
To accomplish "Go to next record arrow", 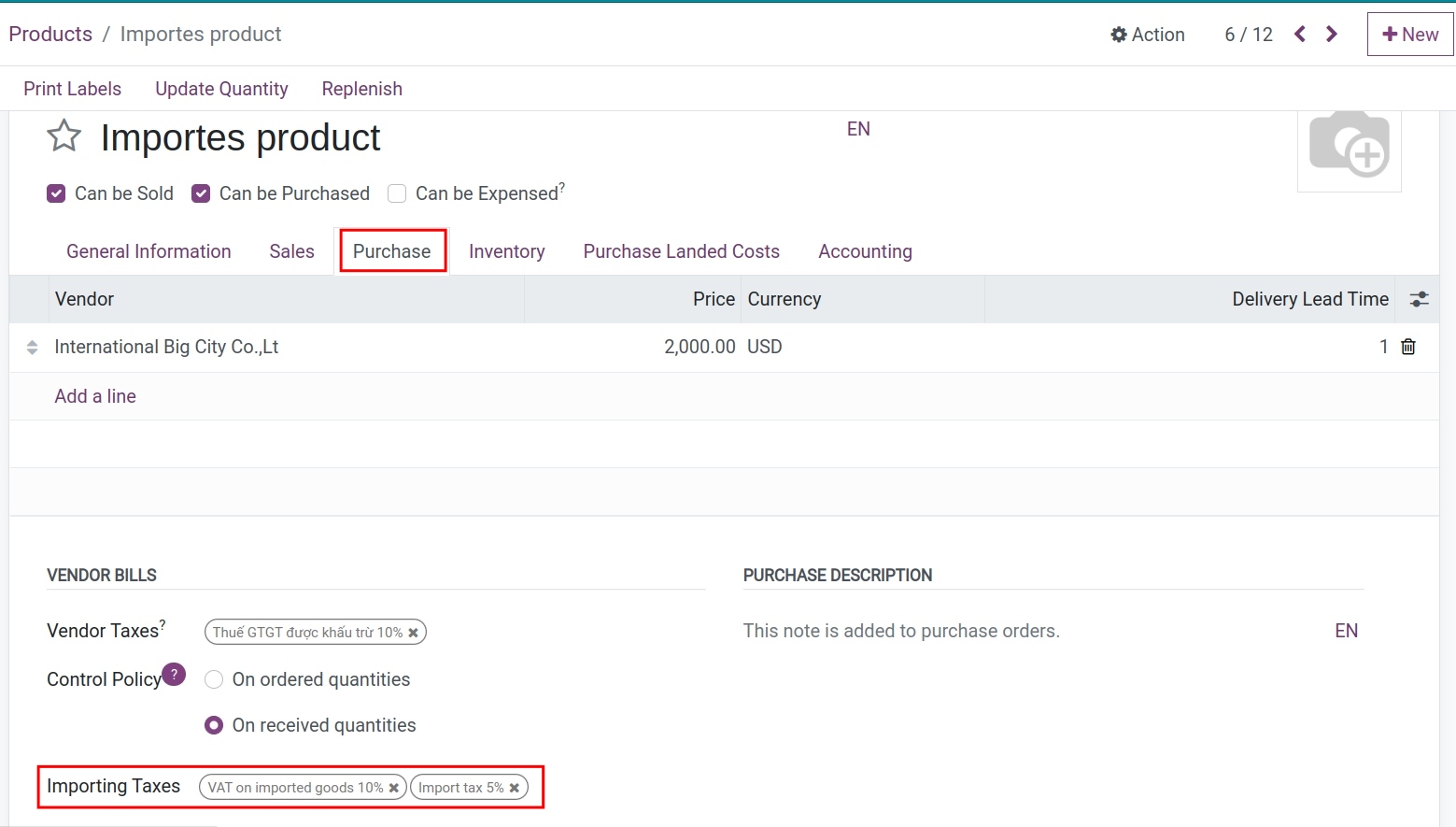I will (1332, 35).
